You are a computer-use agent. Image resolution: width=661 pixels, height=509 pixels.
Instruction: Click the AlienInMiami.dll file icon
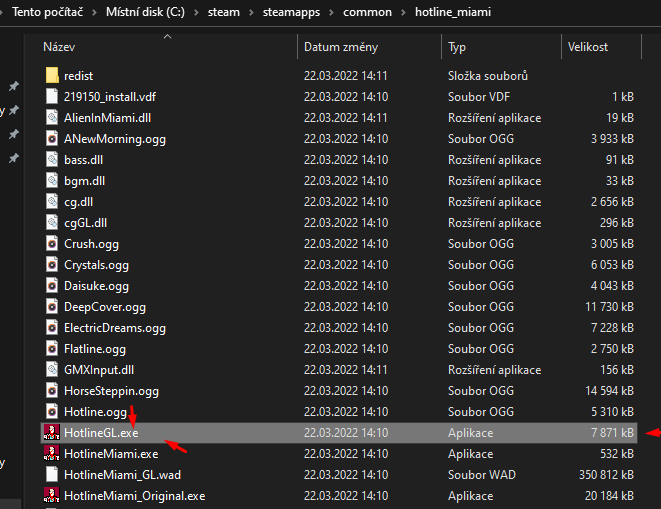(52, 118)
